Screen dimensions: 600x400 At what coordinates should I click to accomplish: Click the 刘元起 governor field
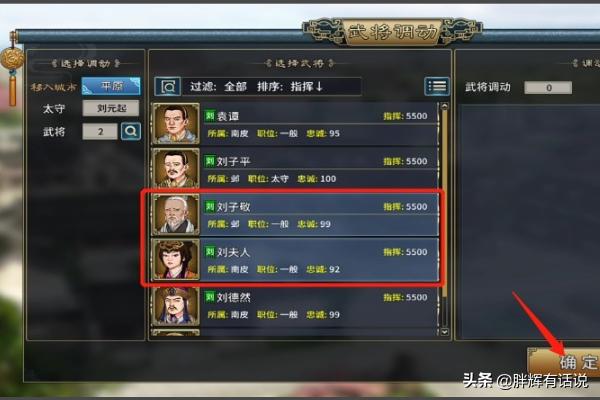pos(111,108)
